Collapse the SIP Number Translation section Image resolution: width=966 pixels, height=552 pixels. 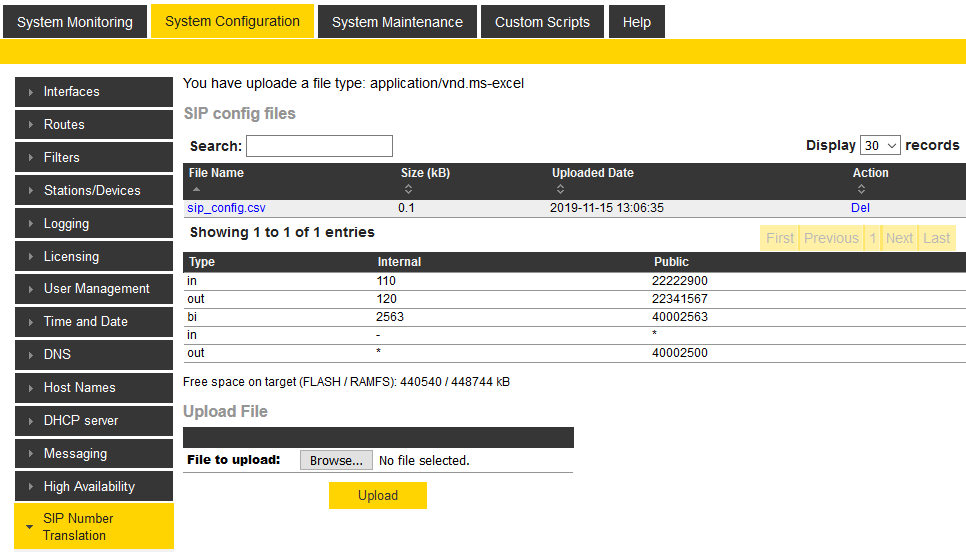[94, 527]
